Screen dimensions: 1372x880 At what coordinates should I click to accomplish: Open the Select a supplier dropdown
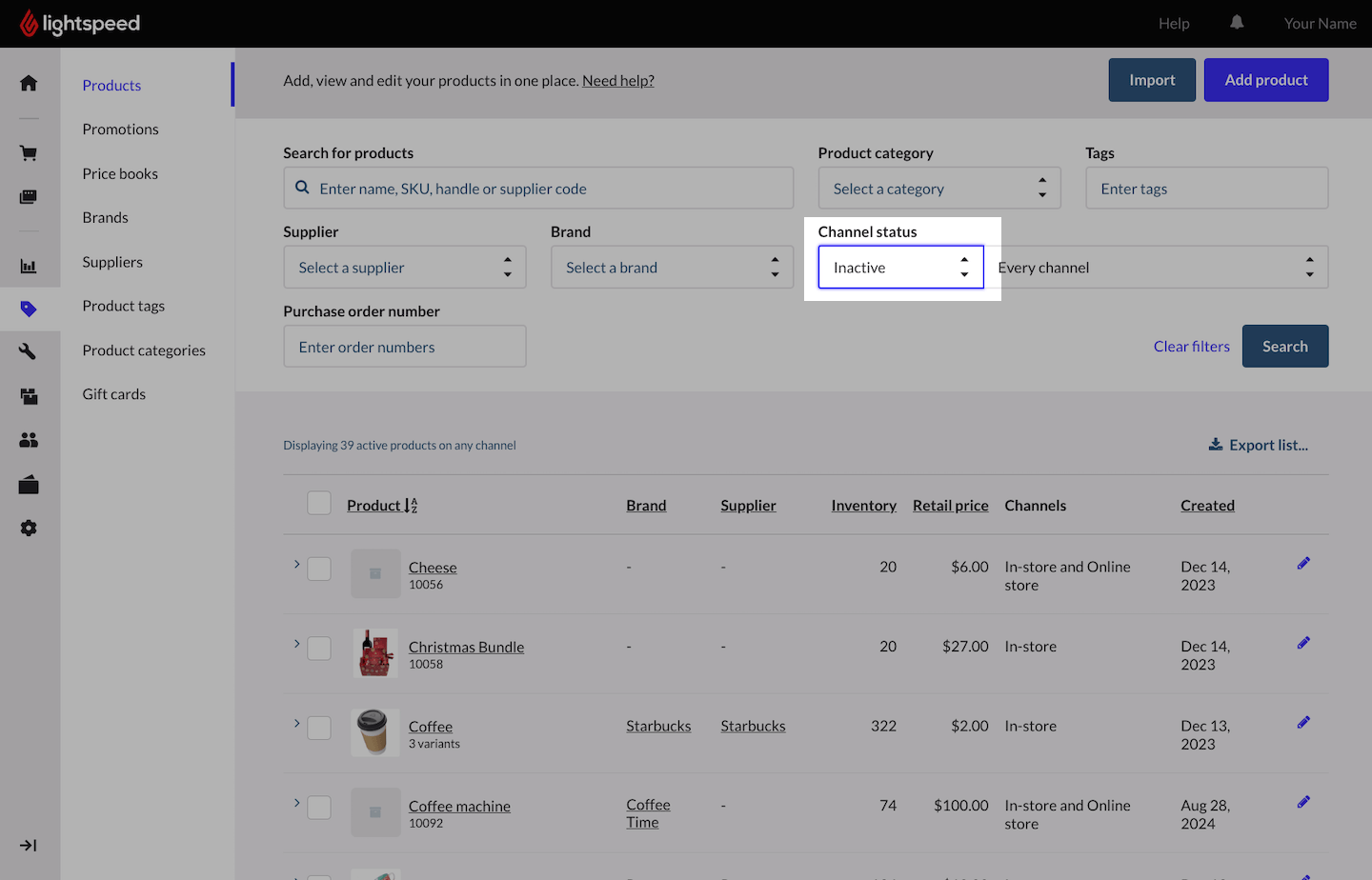click(x=404, y=268)
